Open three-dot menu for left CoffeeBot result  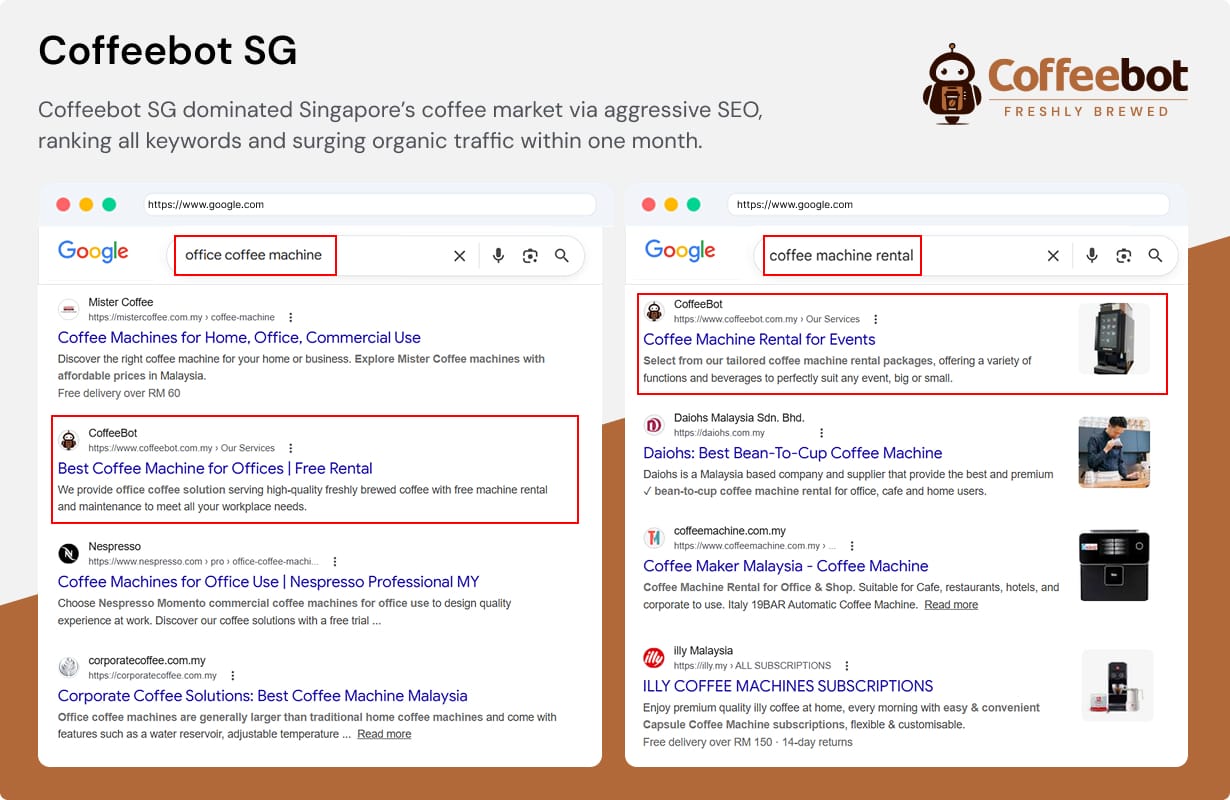[291, 448]
